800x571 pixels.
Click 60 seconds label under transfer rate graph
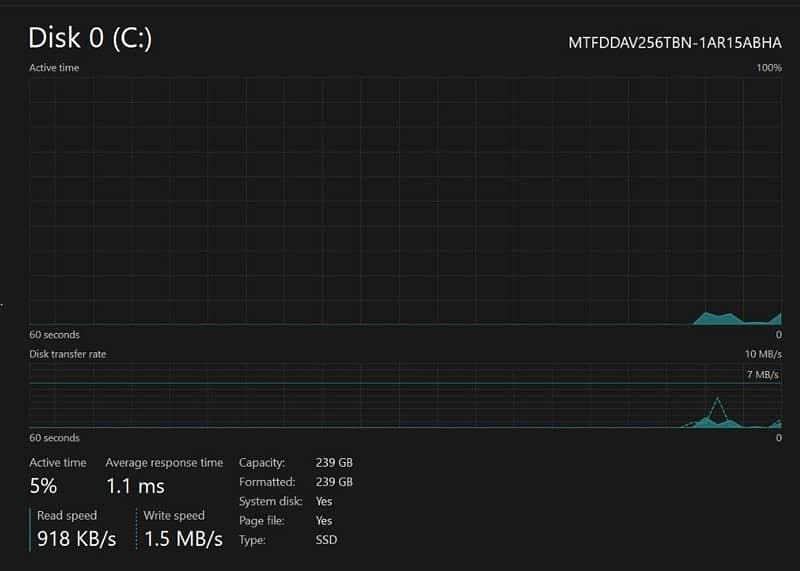pos(54,438)
